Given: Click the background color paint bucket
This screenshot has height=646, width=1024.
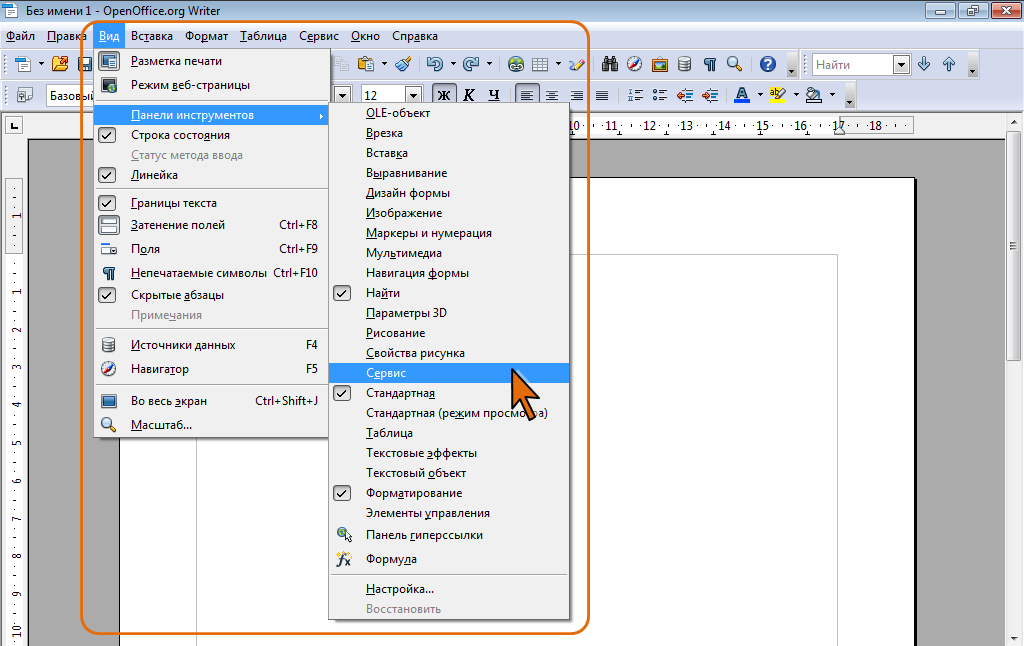Looking at the screenshot, I should coord(814,95).
